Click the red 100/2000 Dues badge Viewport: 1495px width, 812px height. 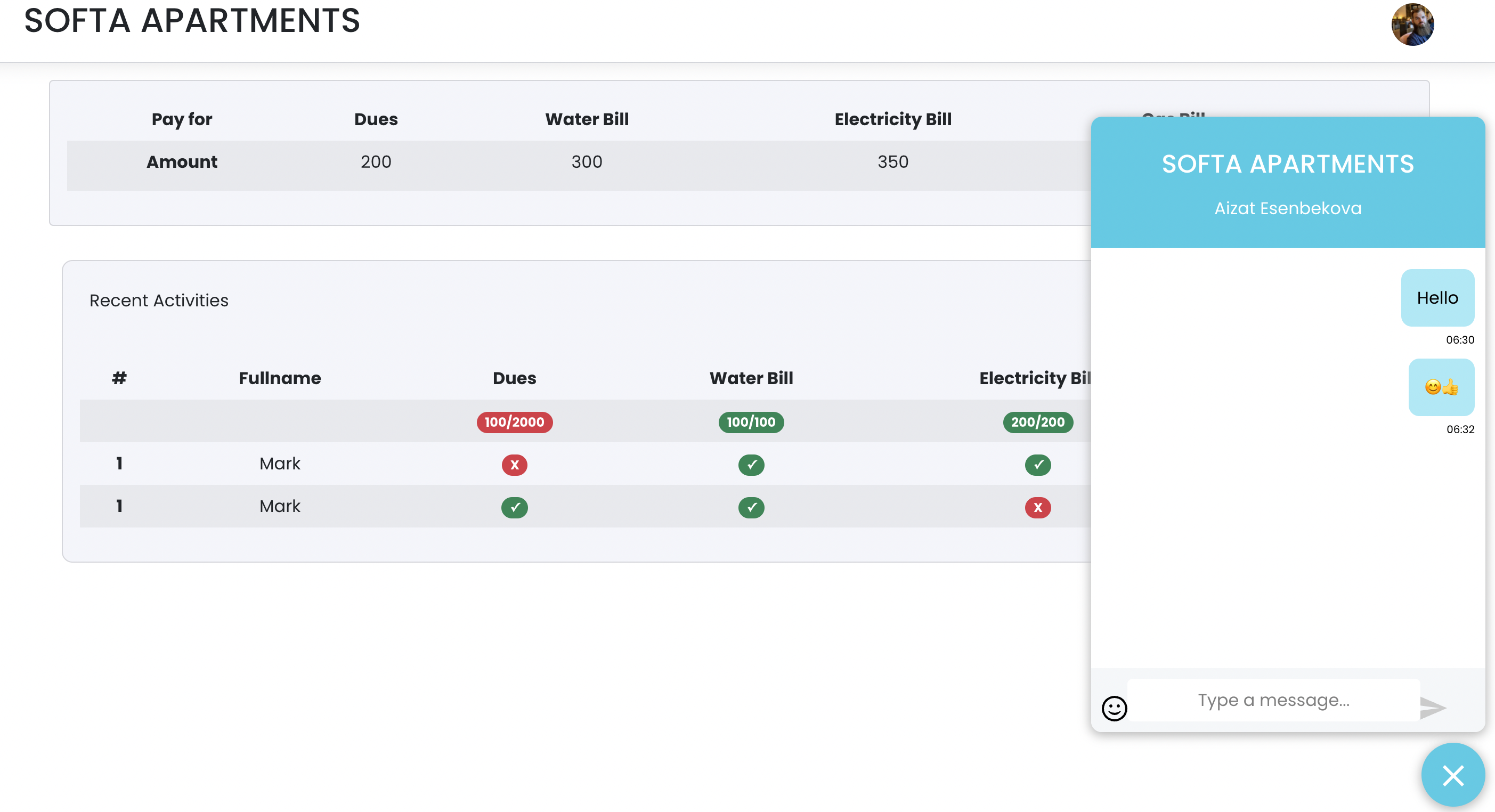pyautogui.click(x=514, y=422)
